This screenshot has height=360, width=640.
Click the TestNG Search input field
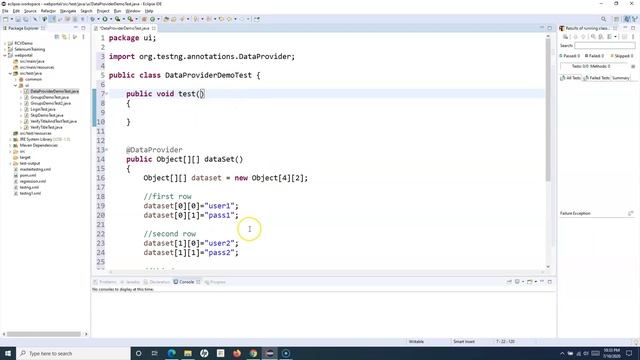pyautogui.click(x=605, y=46)
